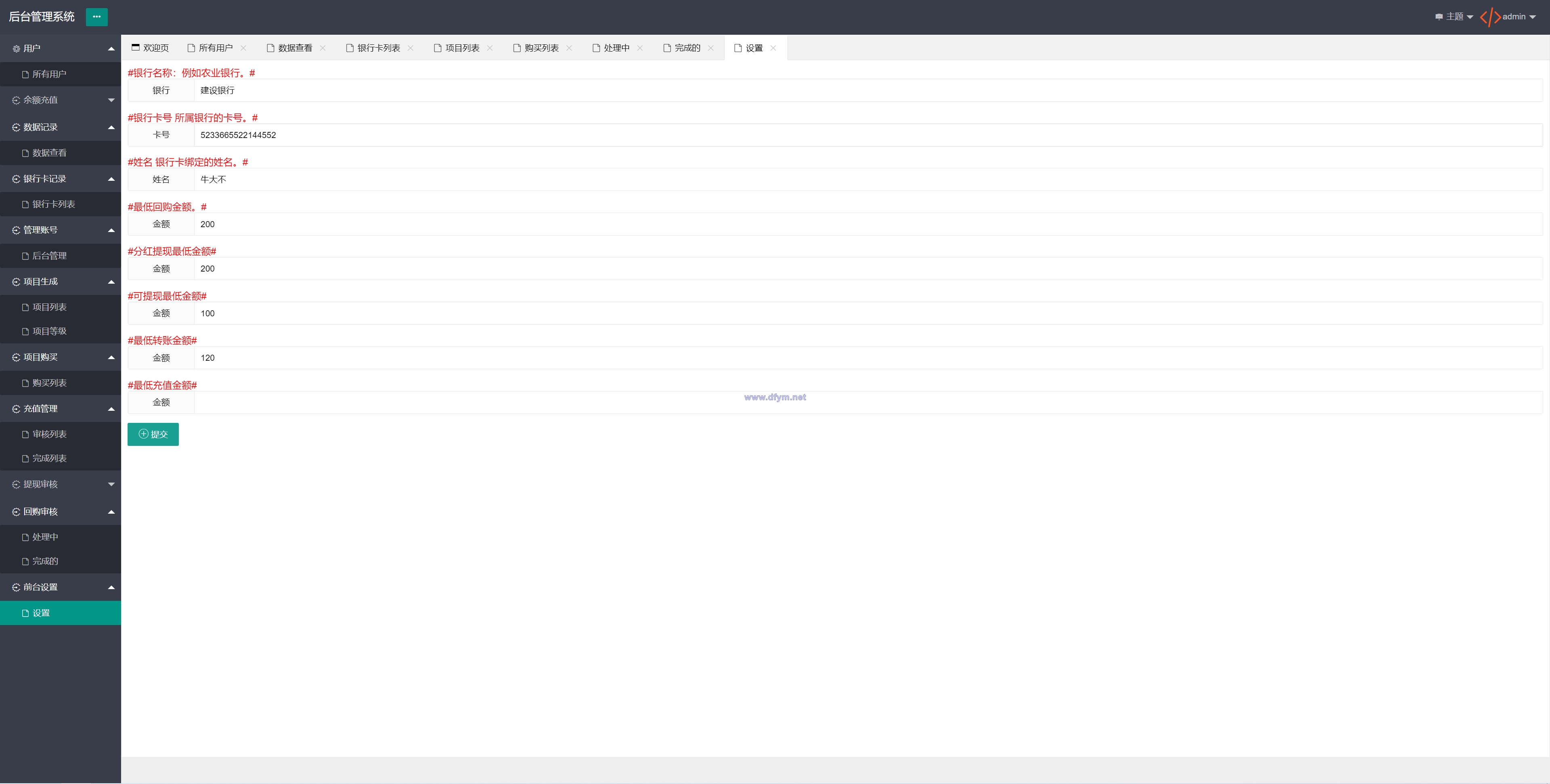Open the 主题 dropdown
The image size is (1550, 784).
tap(1454, 17)
